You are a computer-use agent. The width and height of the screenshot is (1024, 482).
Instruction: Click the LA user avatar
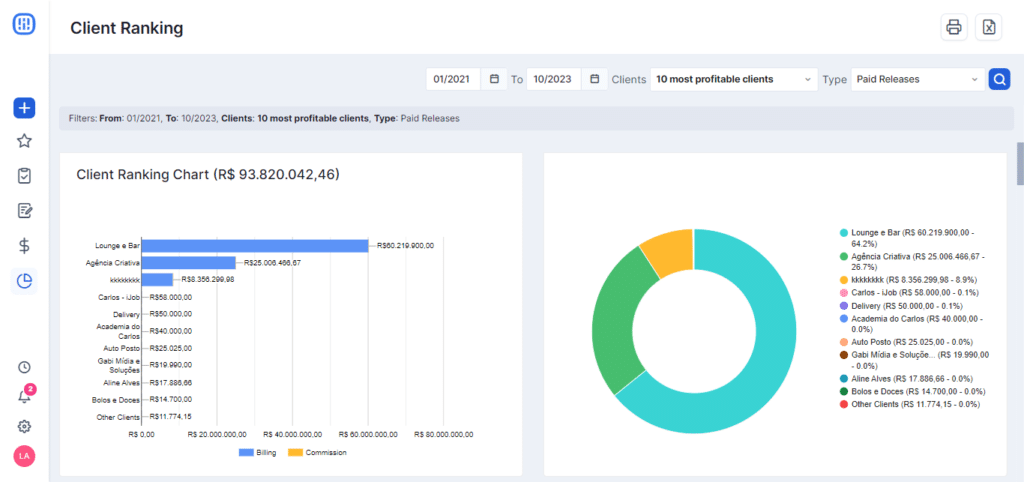[24, 456]
